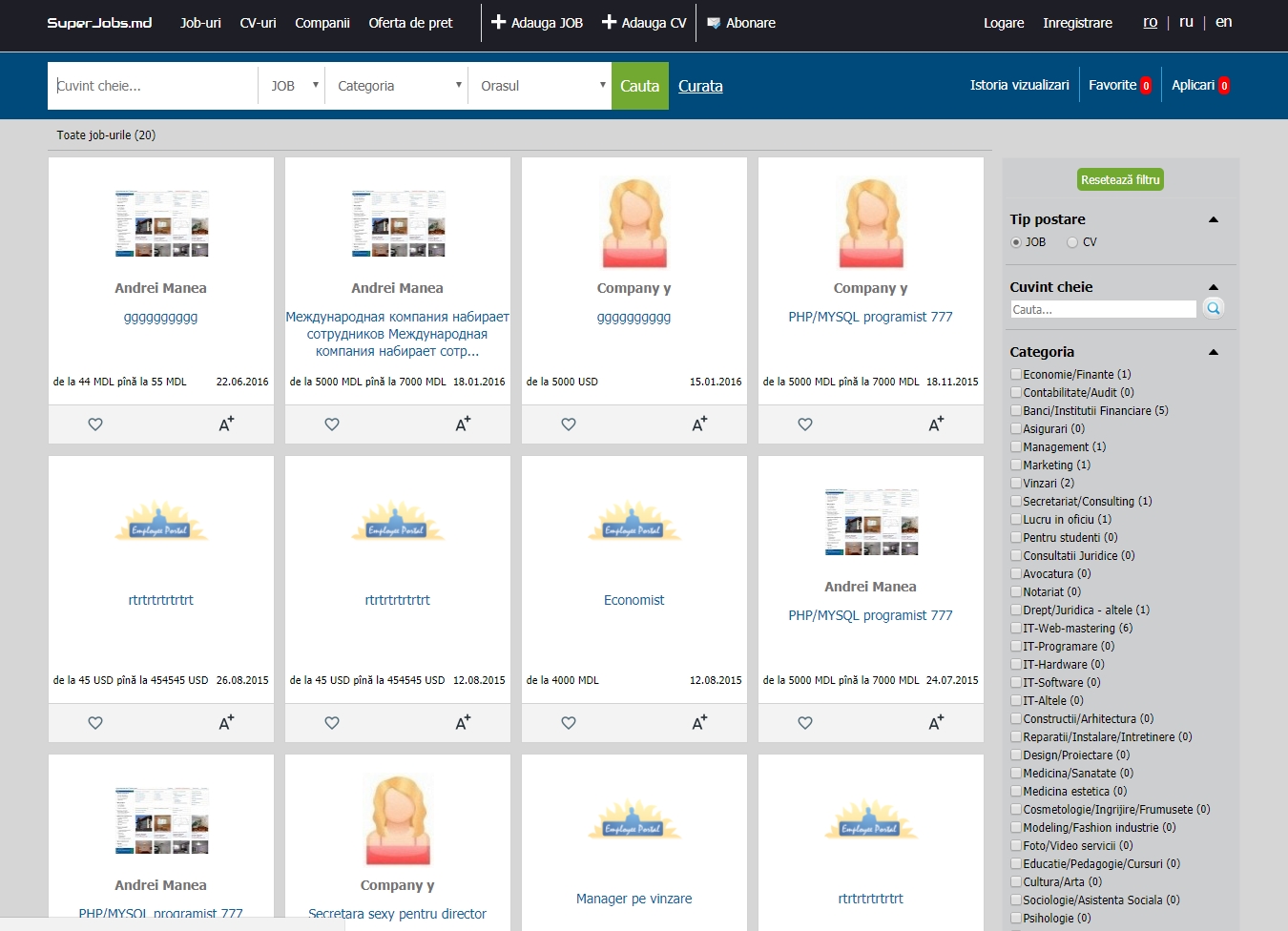Open the Orasul city dropdown

(539, 86)
